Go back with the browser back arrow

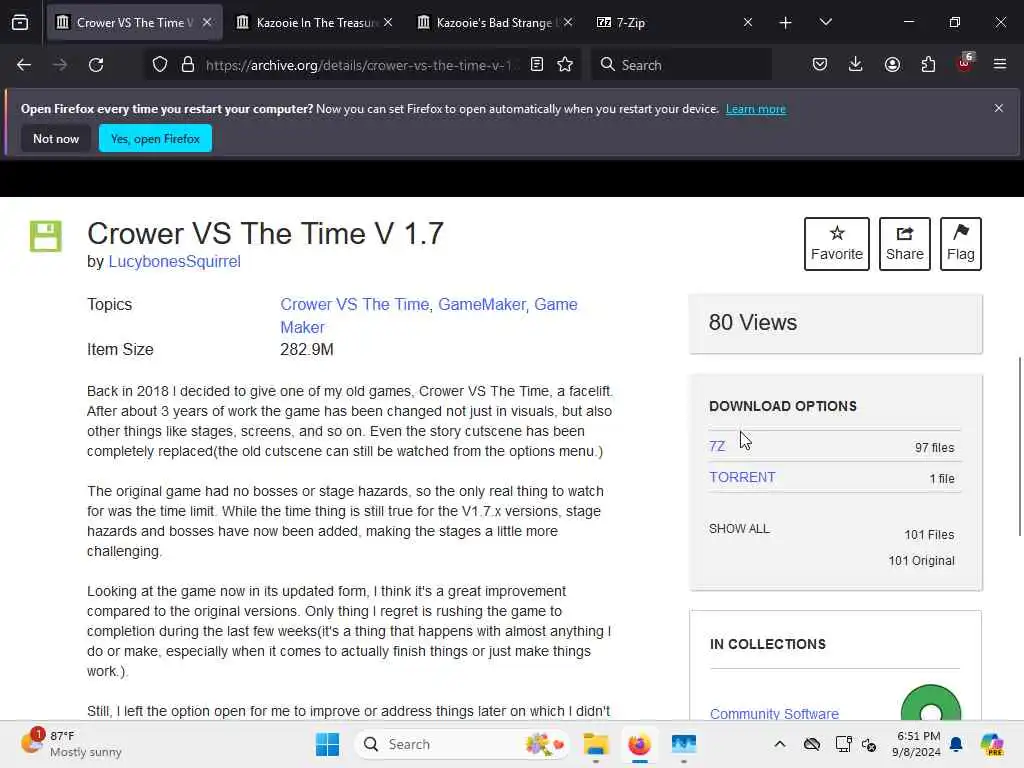point(24,65)
